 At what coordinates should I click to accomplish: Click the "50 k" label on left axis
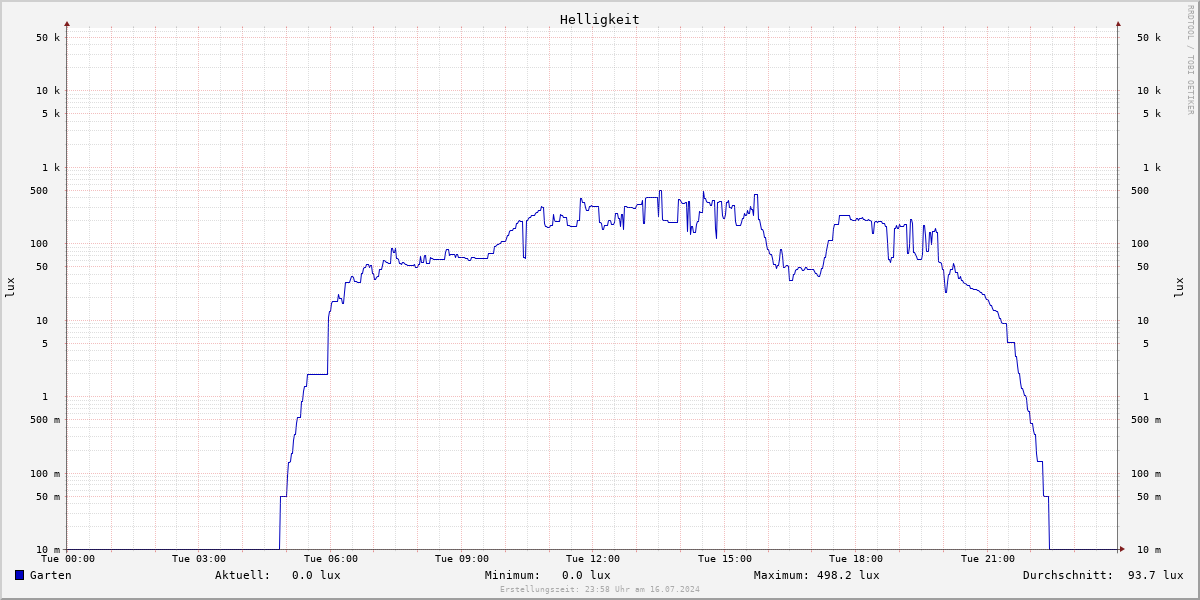point(48,38)
